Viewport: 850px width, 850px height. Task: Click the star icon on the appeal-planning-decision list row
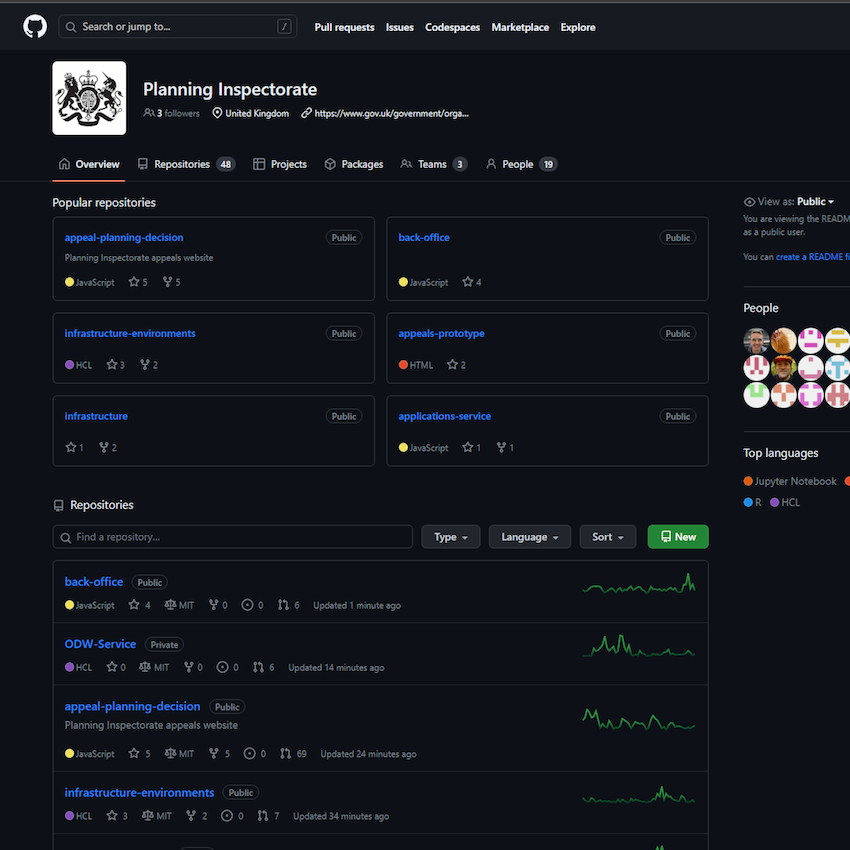[x=134, y=753]
